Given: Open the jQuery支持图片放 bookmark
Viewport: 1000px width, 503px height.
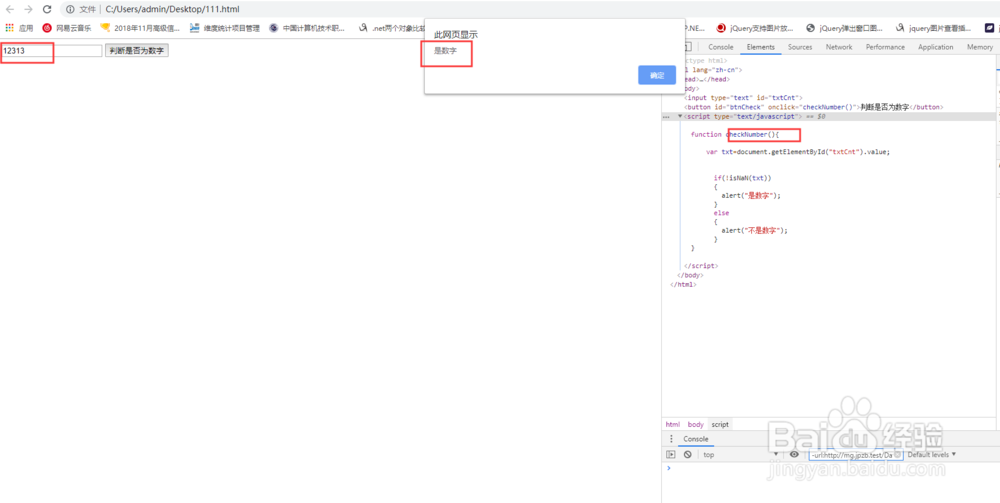Looking at the screenshot, I should click(x=755, y=28).
